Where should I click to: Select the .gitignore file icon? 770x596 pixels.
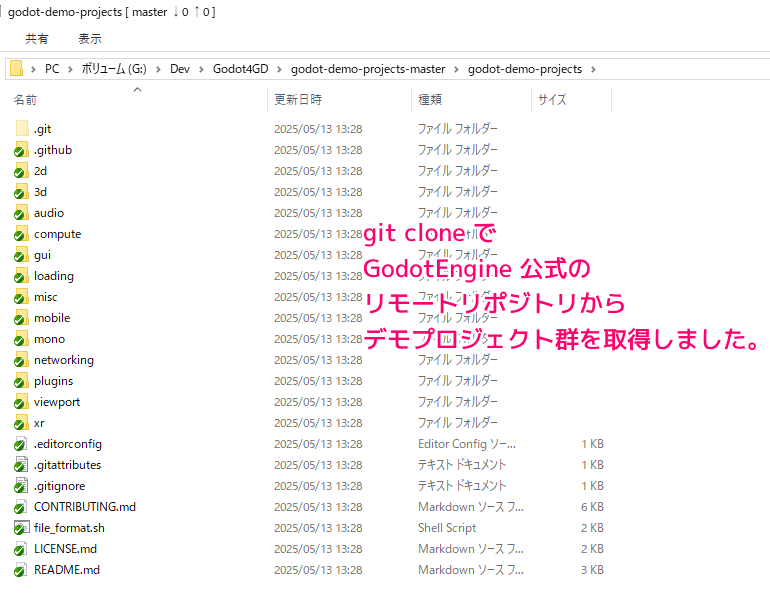(x=21, y=486)
